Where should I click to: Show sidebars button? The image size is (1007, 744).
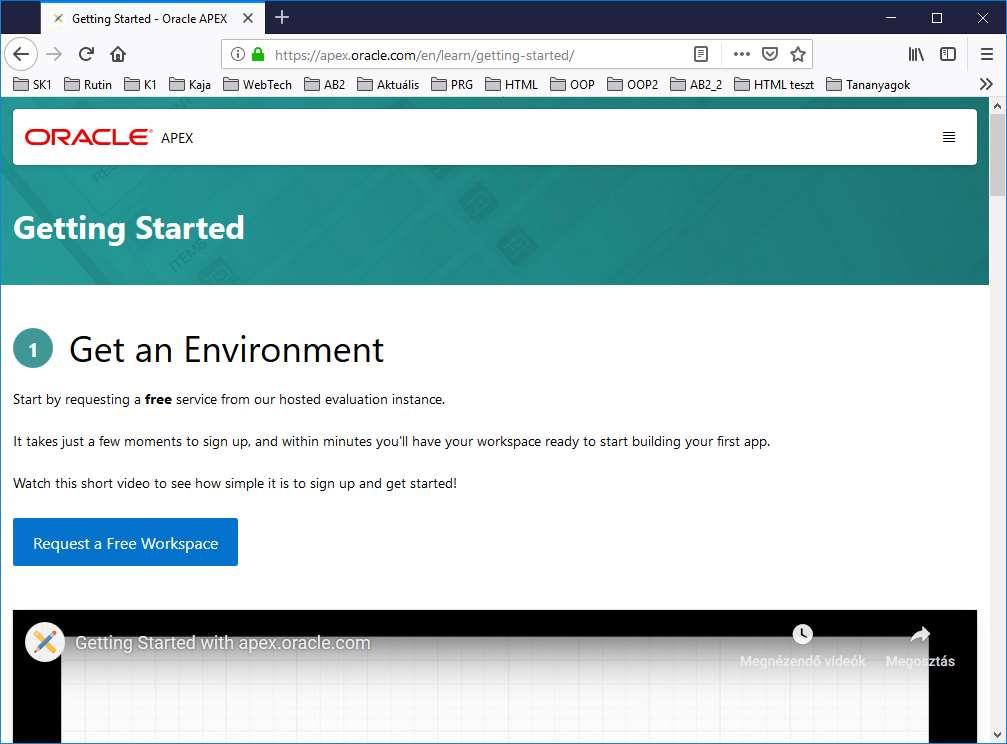[948, 55]
